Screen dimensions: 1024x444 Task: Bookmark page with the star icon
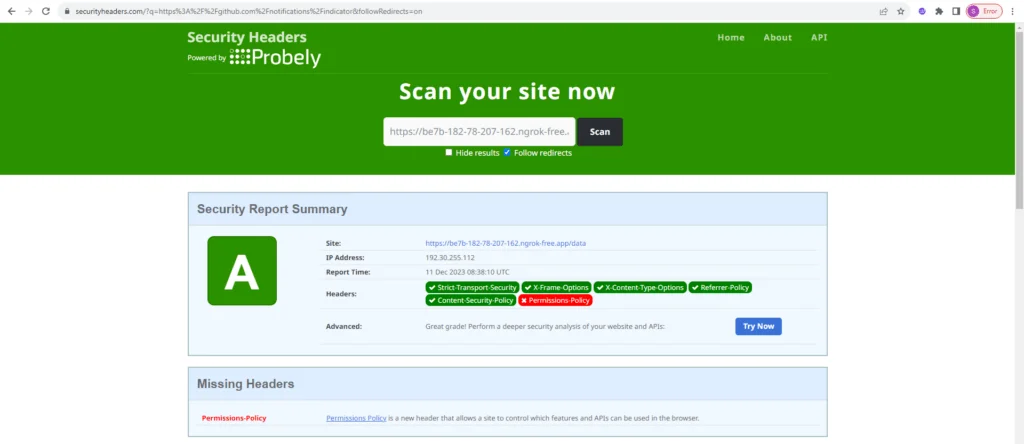click(x=901, y=11)
